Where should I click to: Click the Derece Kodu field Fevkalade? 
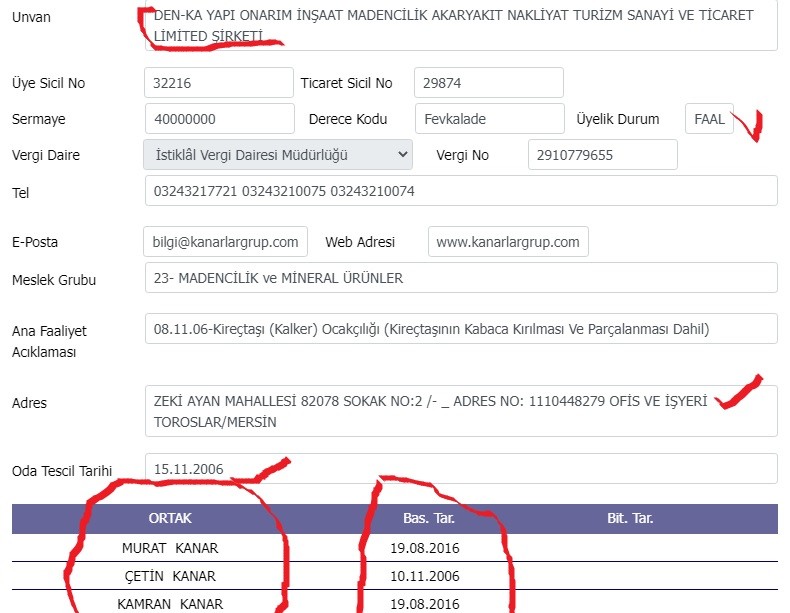[x=490, y=119]
